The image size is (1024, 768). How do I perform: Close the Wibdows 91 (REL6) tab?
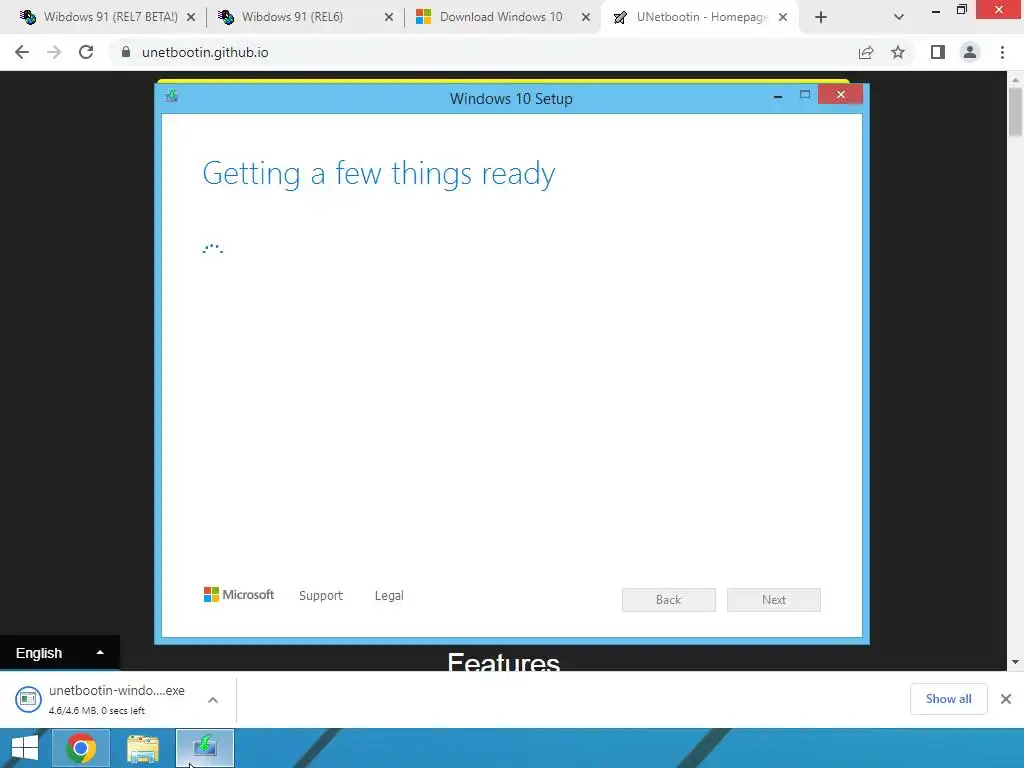tap(389, 18)
